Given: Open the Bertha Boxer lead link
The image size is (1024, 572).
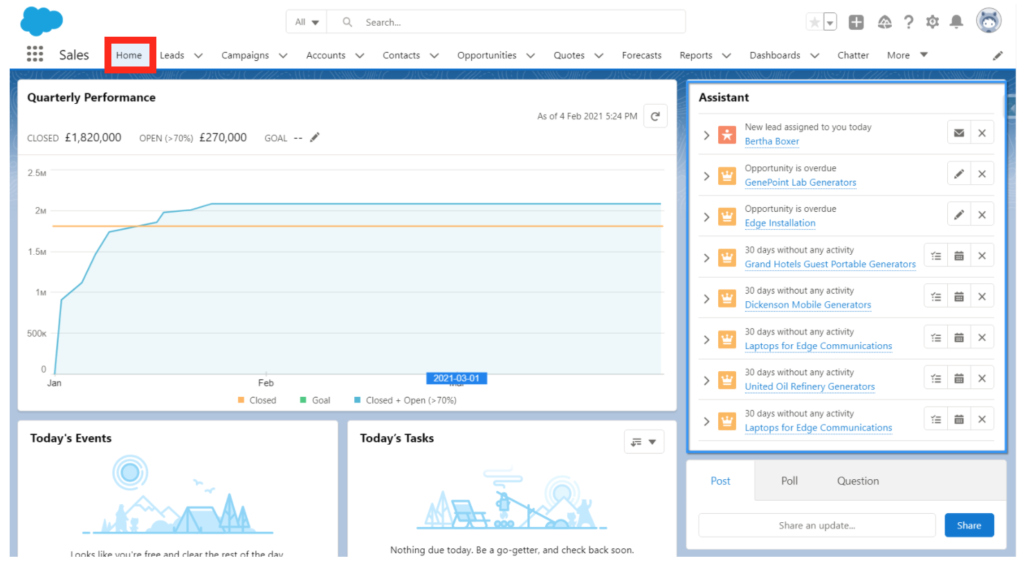Looking at the screenshot, I should pyautogui.click(x=771, y=141).
